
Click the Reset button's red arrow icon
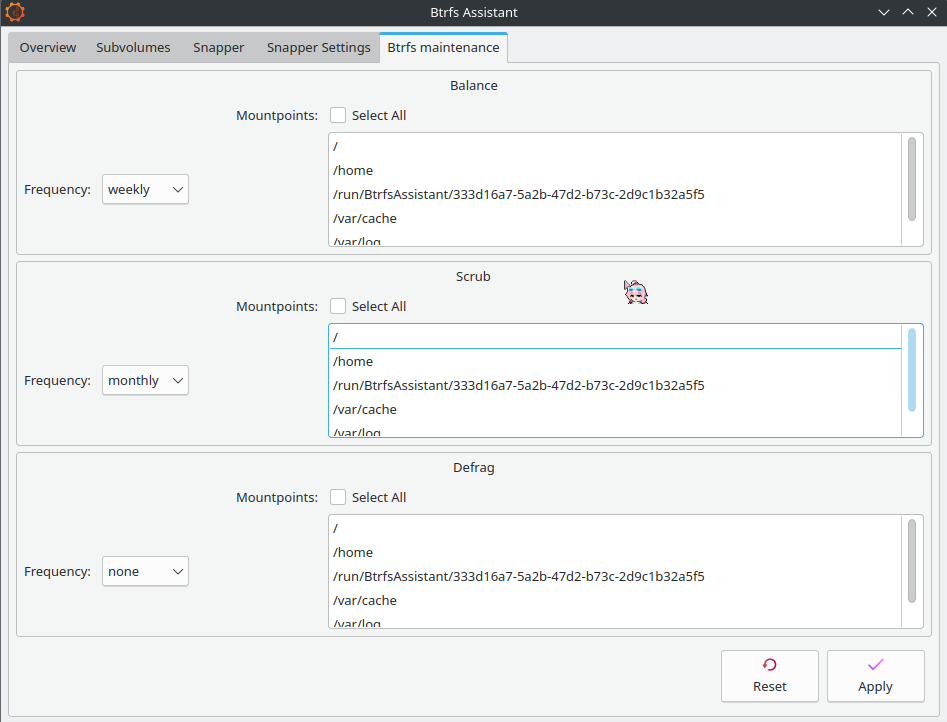point(769,665)
